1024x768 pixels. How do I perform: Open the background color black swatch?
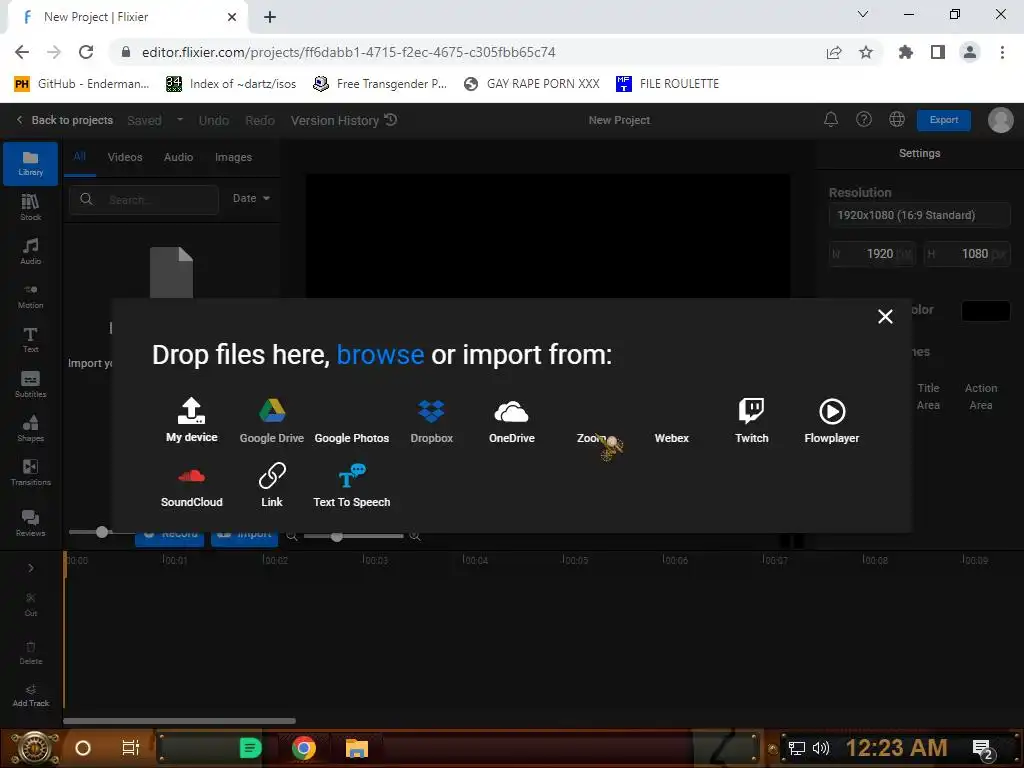(x=985, y=311)
